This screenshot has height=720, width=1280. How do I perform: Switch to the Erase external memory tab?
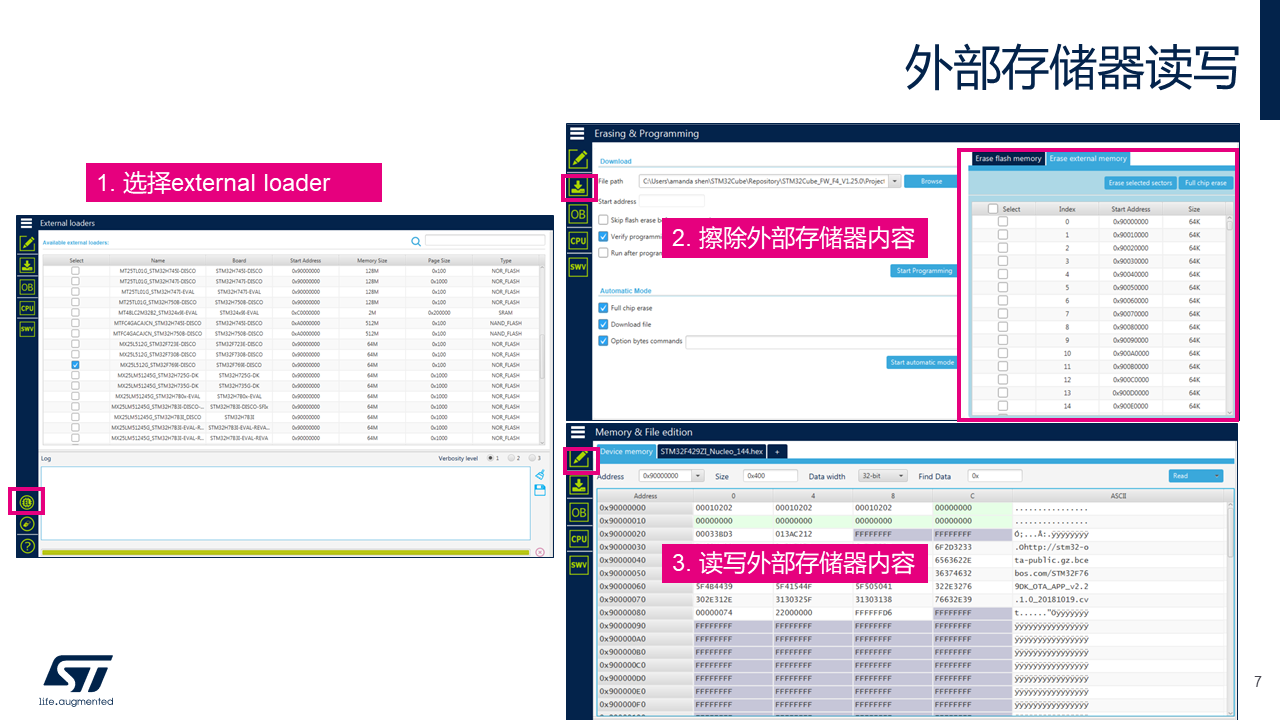pyautogui.click(x=1087, y=158)
